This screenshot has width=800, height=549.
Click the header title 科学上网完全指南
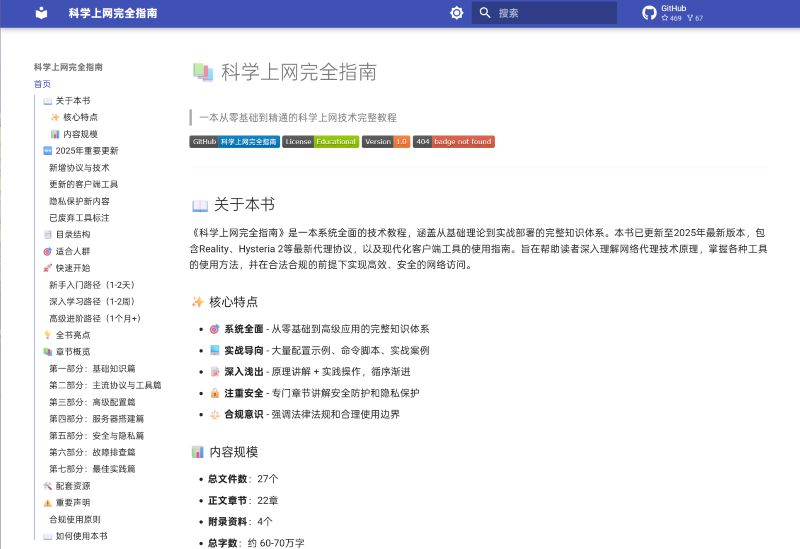point(113,13)
